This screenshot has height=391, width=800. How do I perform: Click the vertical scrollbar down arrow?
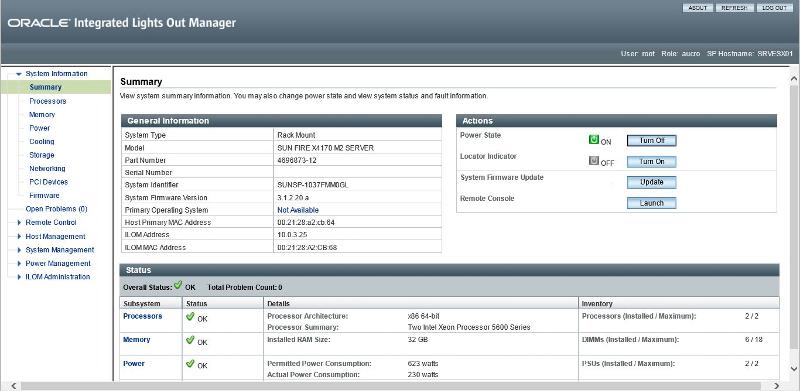[x=794, y=368]
